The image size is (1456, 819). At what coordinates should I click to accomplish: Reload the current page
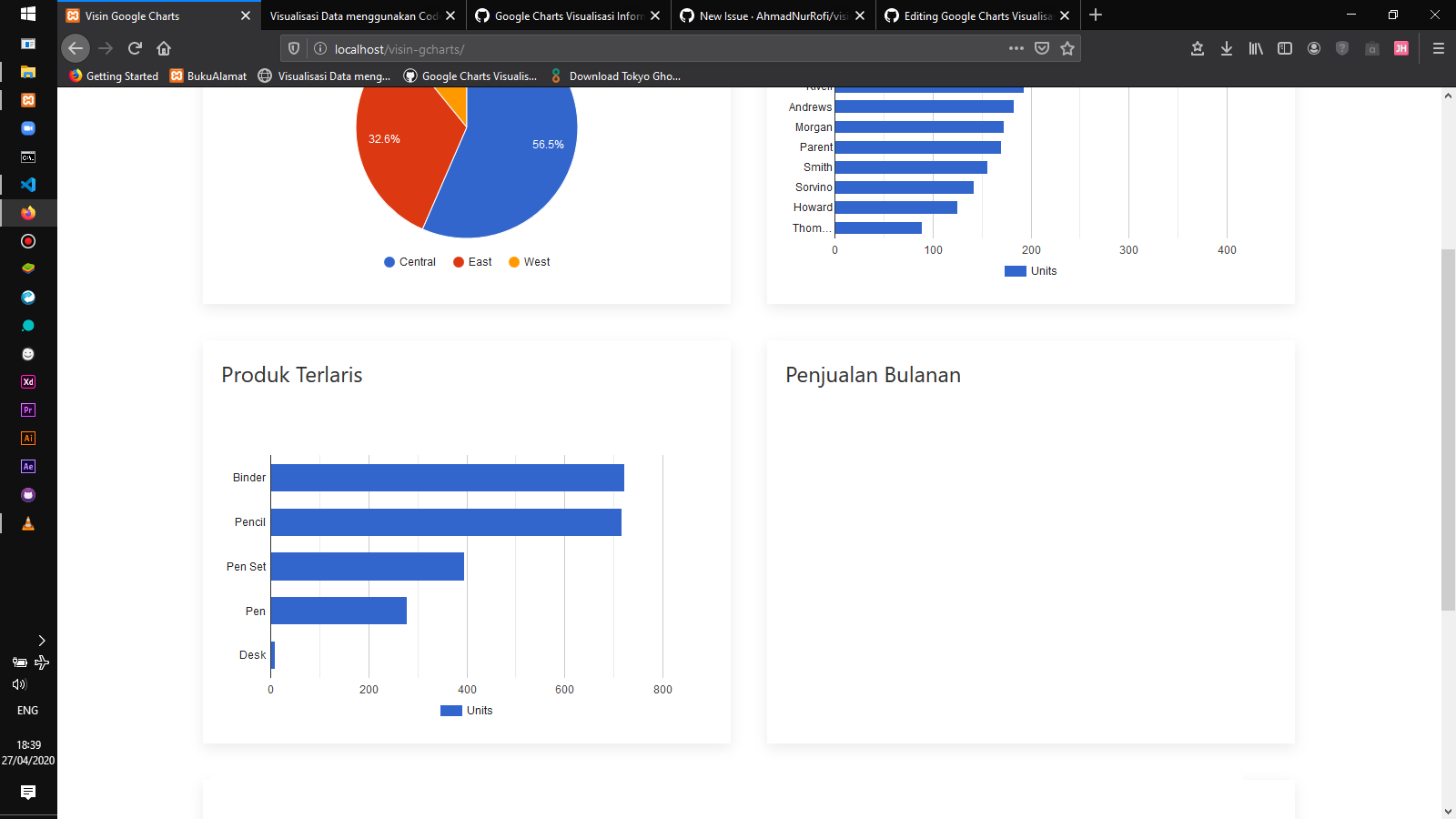tap(135, 48)
